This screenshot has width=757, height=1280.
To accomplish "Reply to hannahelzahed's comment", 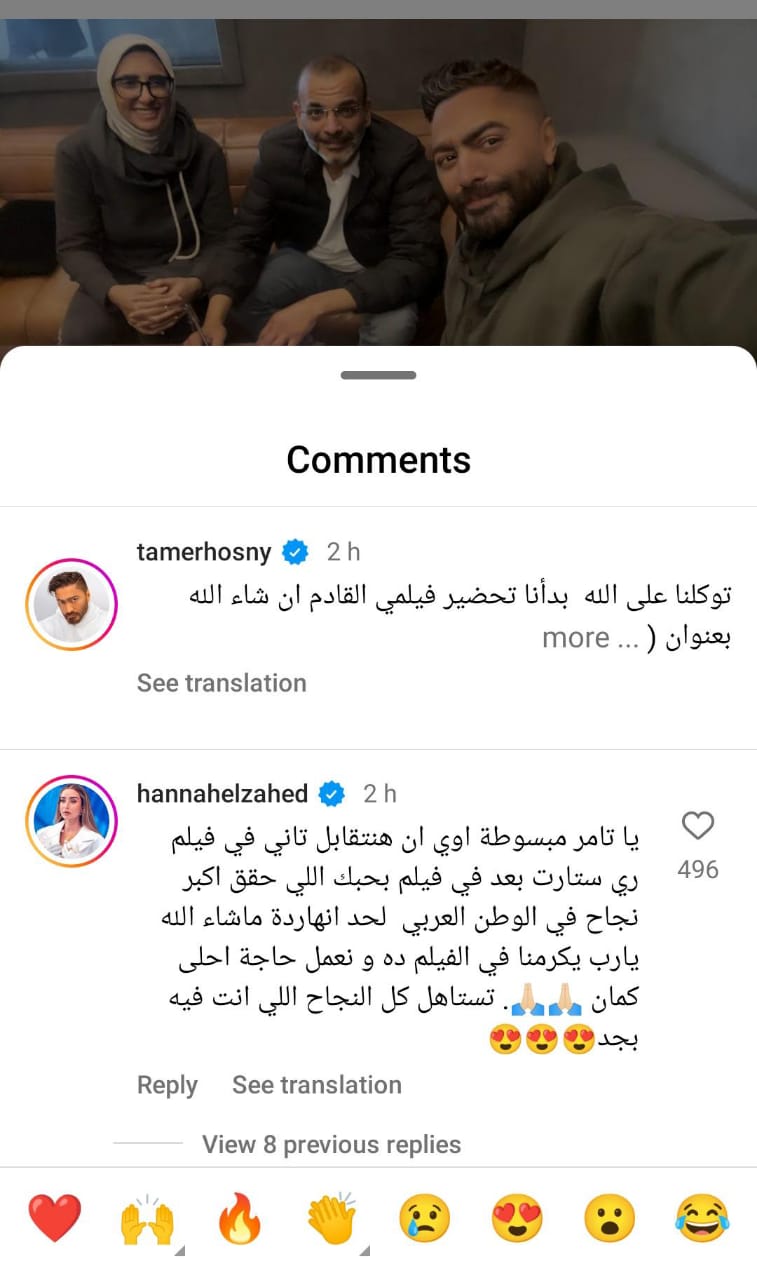I will (167, 1085).
